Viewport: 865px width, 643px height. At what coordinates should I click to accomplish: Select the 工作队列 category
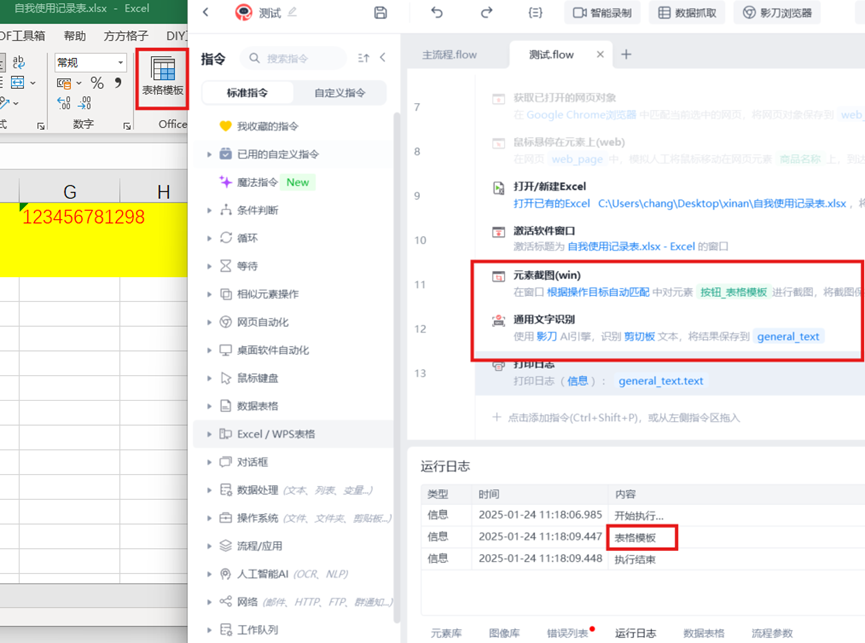(293, 630)
